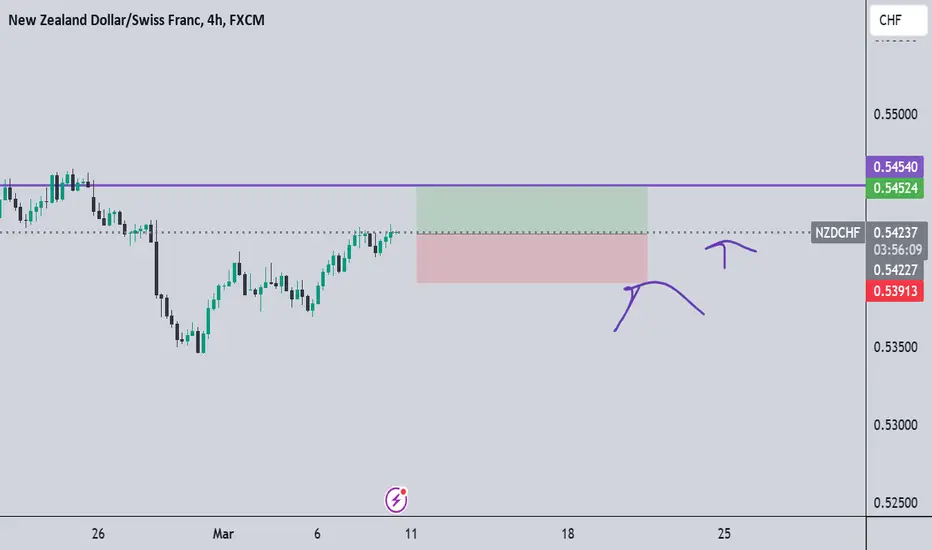Click the New Zealand Dollar/Swiss Franc title
Viewport: 932px width, 550px height.
(104, 20)
